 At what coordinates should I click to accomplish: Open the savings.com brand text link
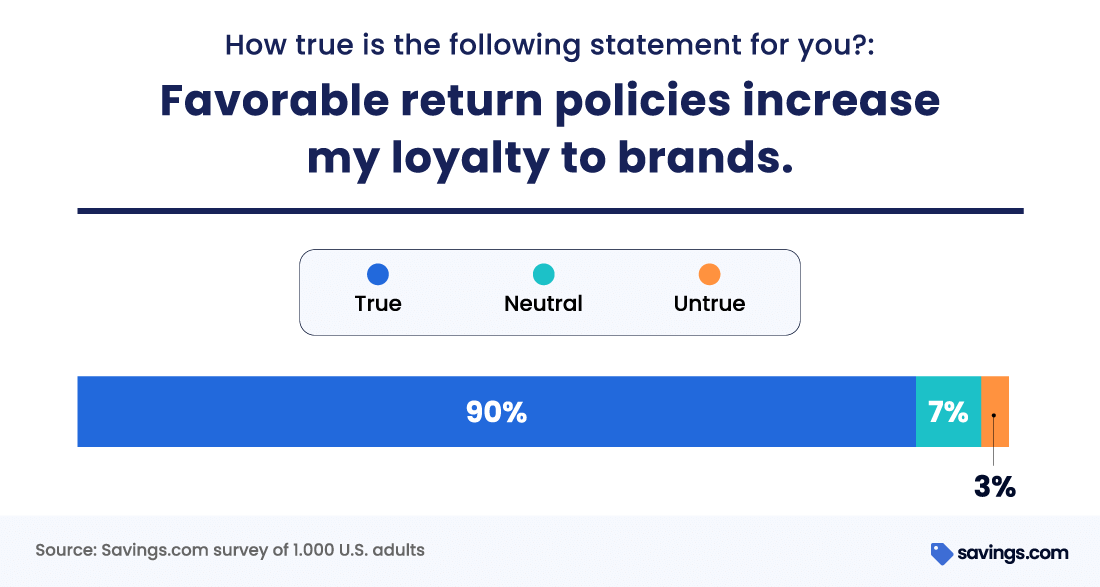[x=1012, y=553]
